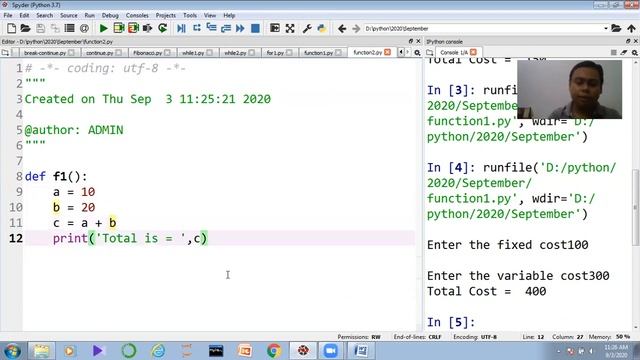
Task: Toggle fullscreen mode icon
Action: click(290, 28)
